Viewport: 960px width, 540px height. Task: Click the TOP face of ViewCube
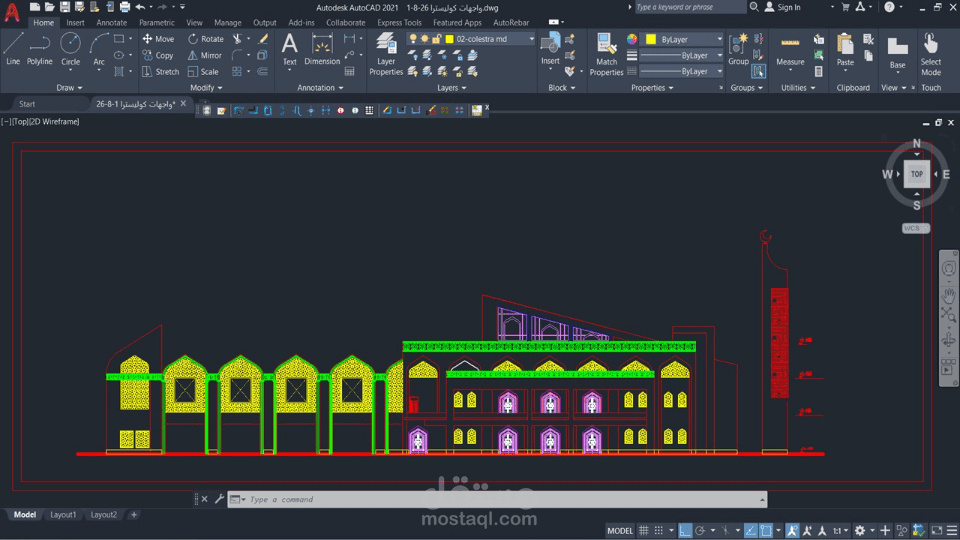point(917,174)
